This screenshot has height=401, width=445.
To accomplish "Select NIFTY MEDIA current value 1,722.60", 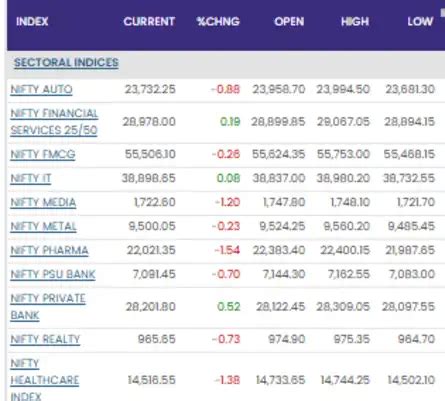I will click(x=155, y=202).
